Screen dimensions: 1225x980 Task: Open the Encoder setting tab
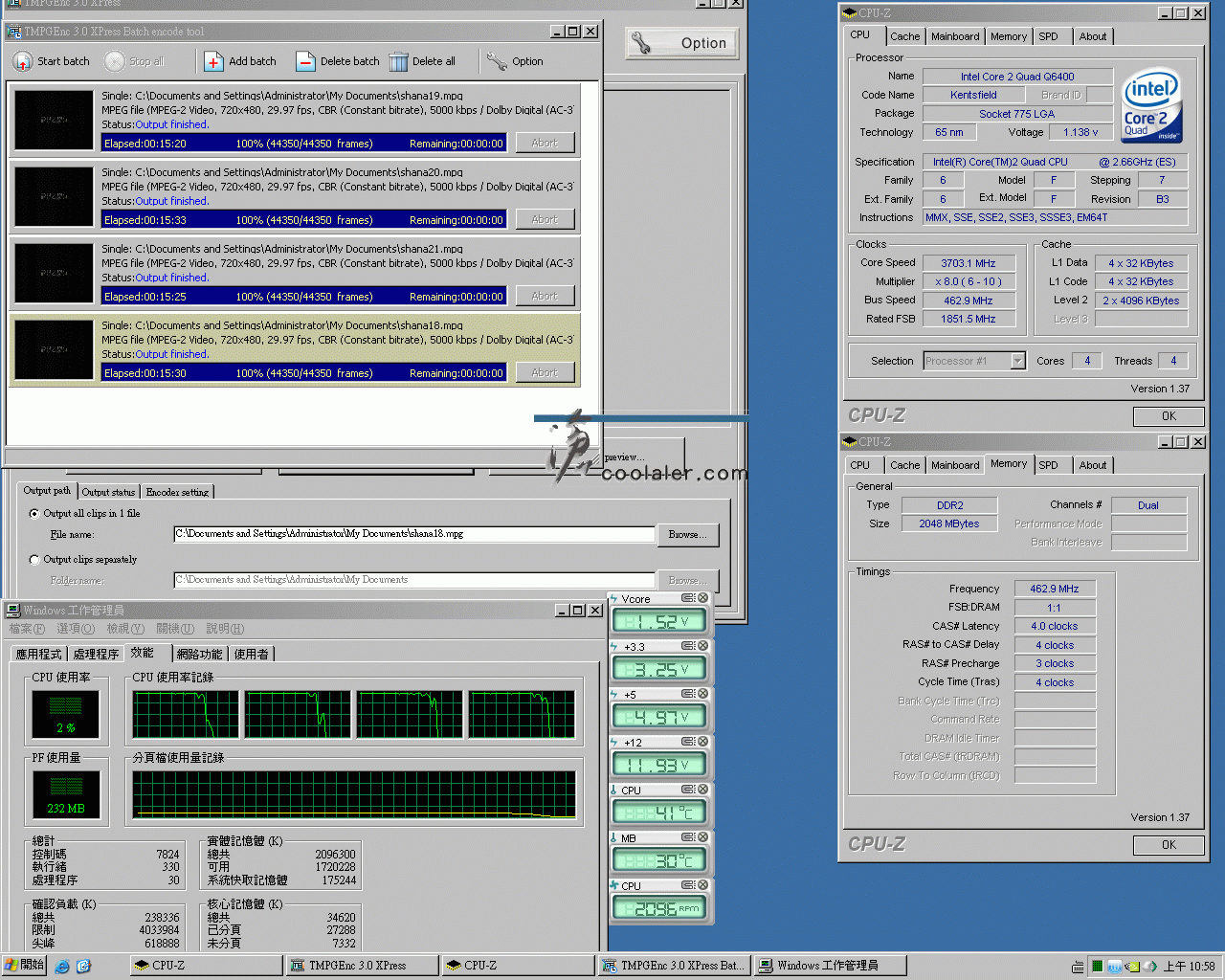pos(177,491)
